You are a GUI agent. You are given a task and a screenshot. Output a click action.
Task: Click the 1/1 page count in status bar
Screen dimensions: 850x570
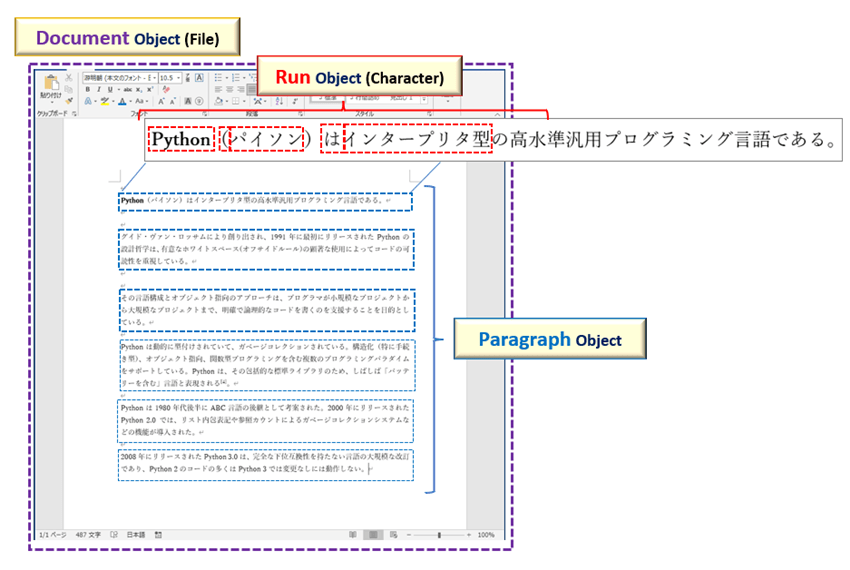coord(53,535)
